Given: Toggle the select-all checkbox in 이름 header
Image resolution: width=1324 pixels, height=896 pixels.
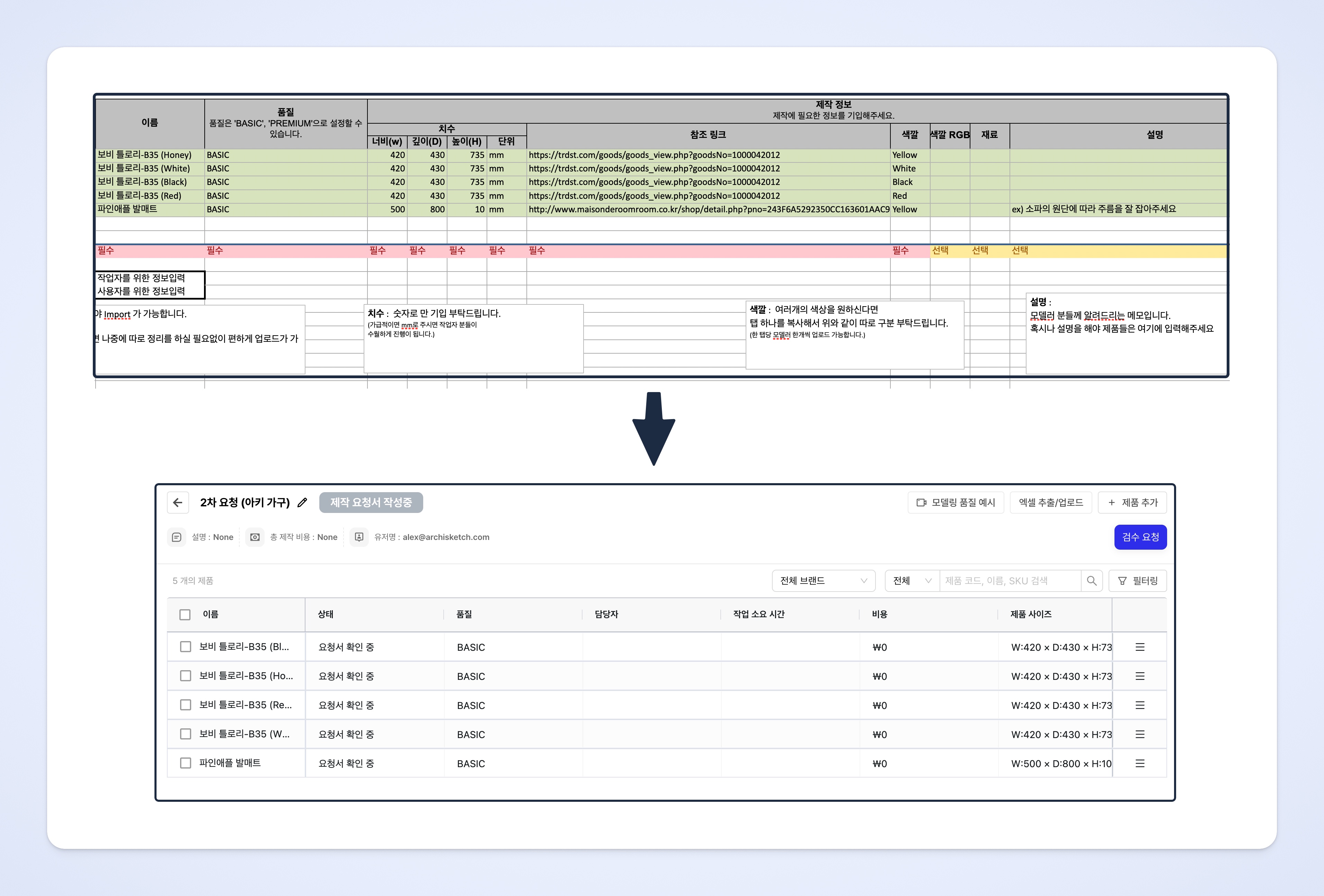Looking at the screenshot, I should (185, 615).
